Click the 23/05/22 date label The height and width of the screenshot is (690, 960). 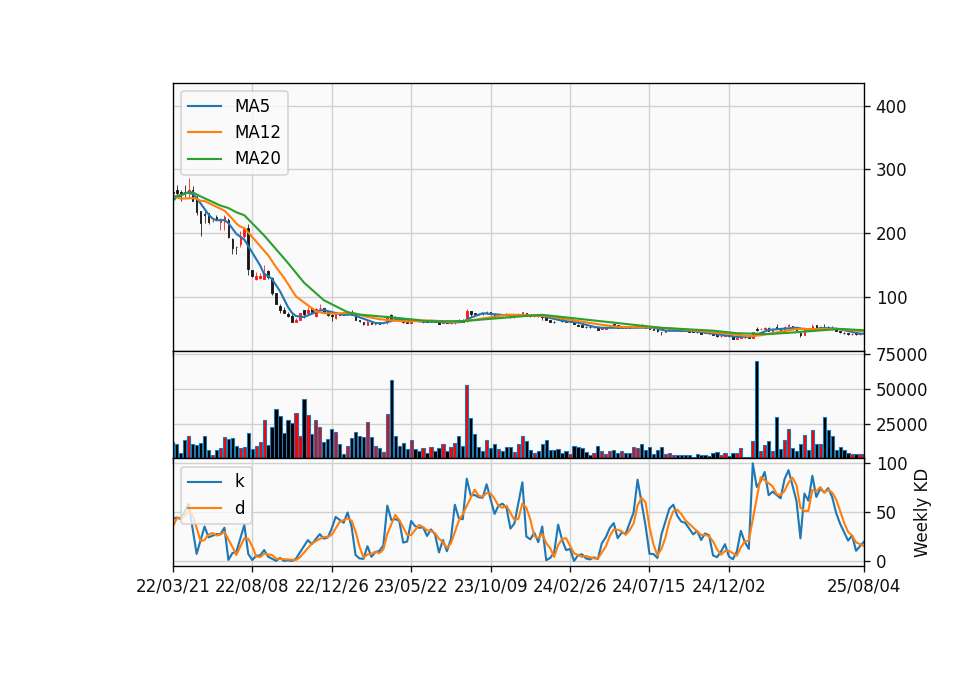point(411,586)
